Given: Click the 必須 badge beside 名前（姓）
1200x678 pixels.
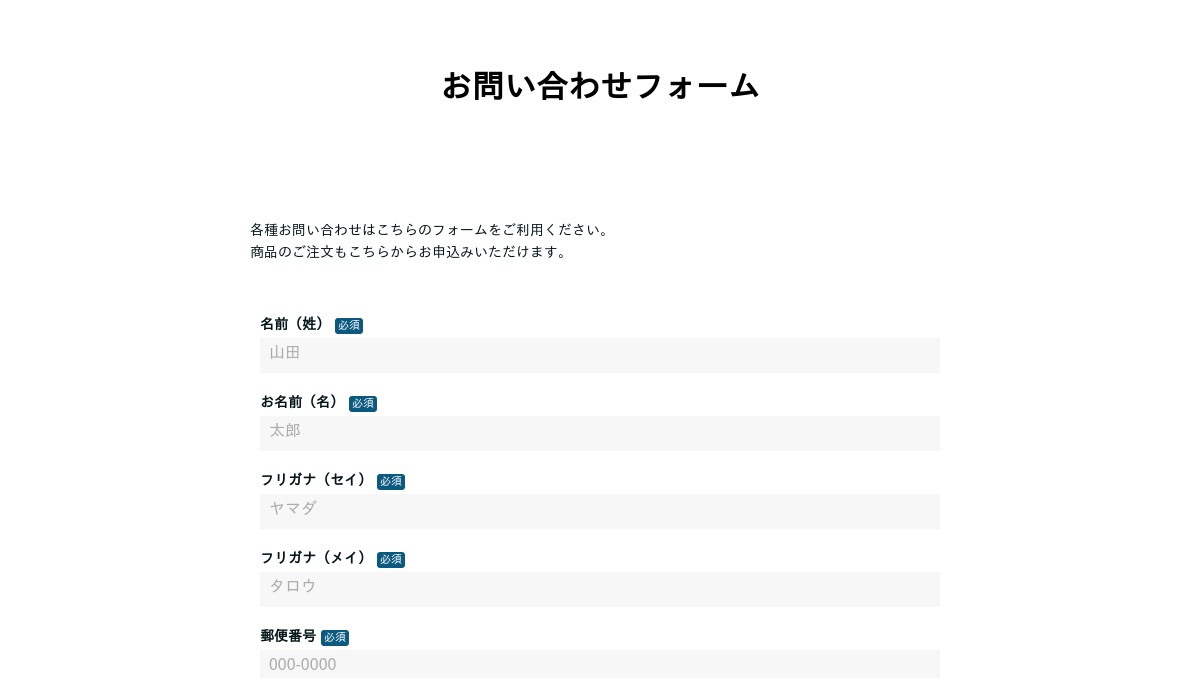Looking at the screenshot, I should [349, 326].
